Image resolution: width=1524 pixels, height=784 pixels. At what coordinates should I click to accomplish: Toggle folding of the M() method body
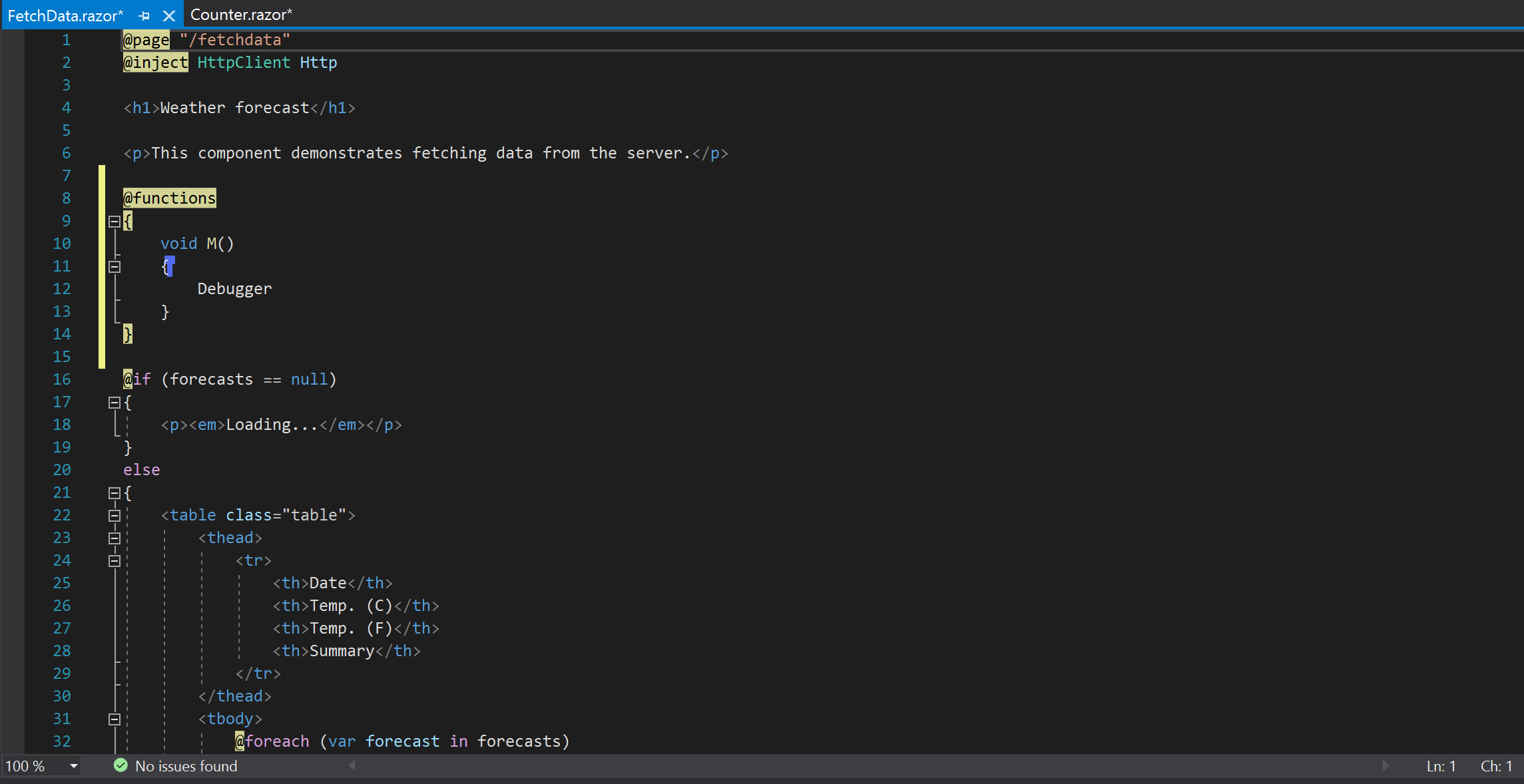click(x=114, y=266)
